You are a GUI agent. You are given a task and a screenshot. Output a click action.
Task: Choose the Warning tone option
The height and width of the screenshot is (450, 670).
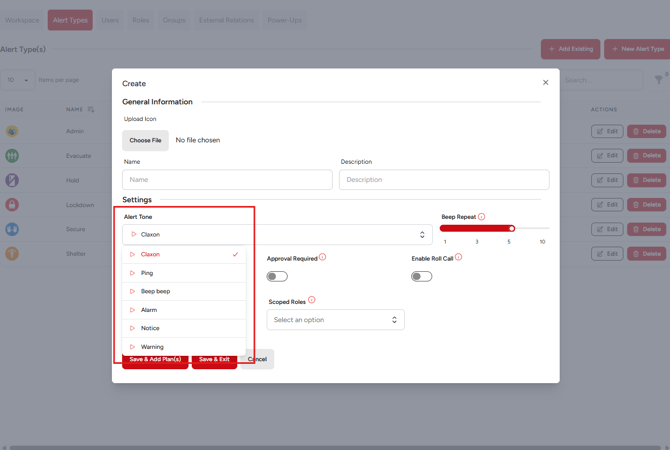pos(152,347)
